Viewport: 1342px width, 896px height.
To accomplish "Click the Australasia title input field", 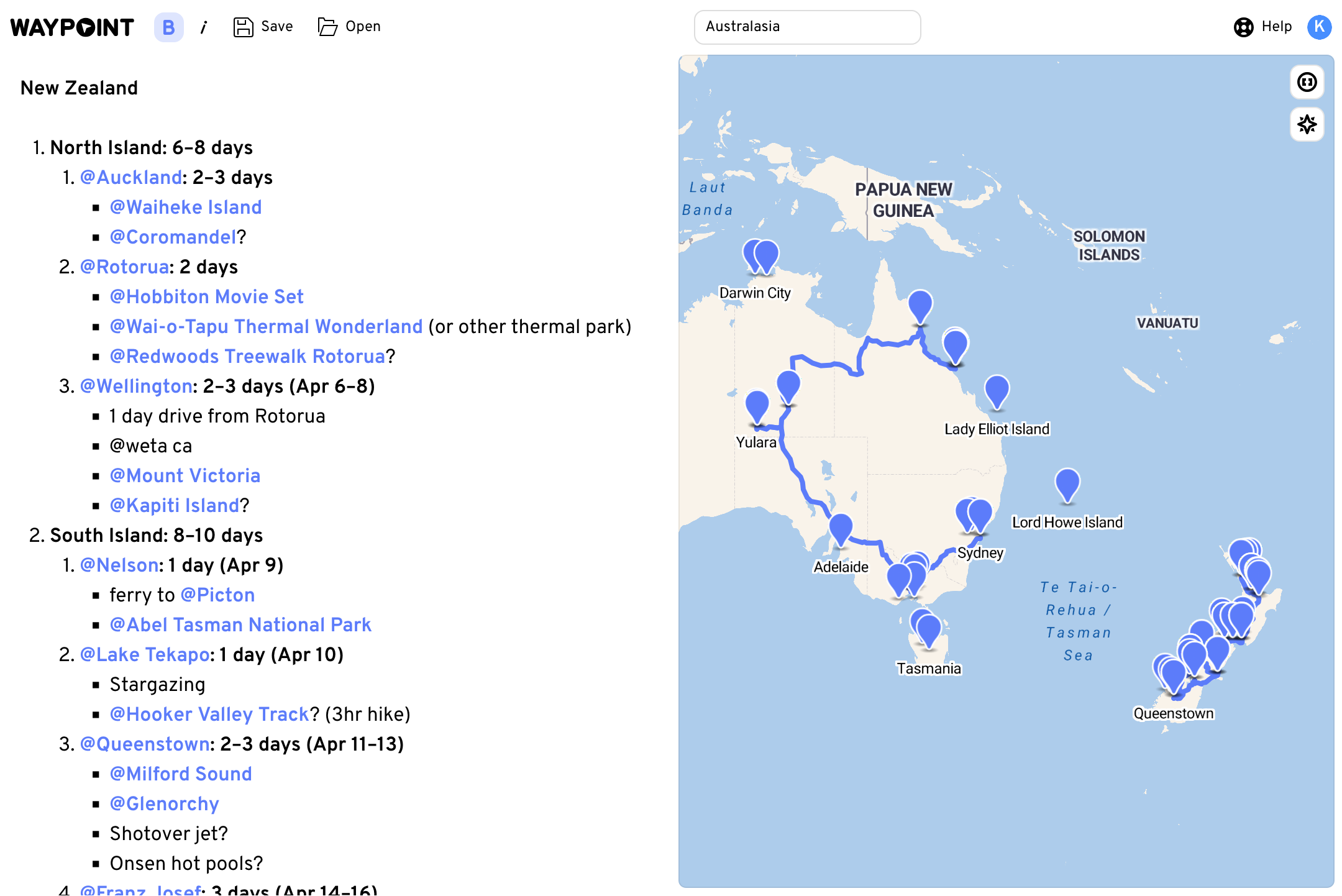I will [x=806, y=27].
